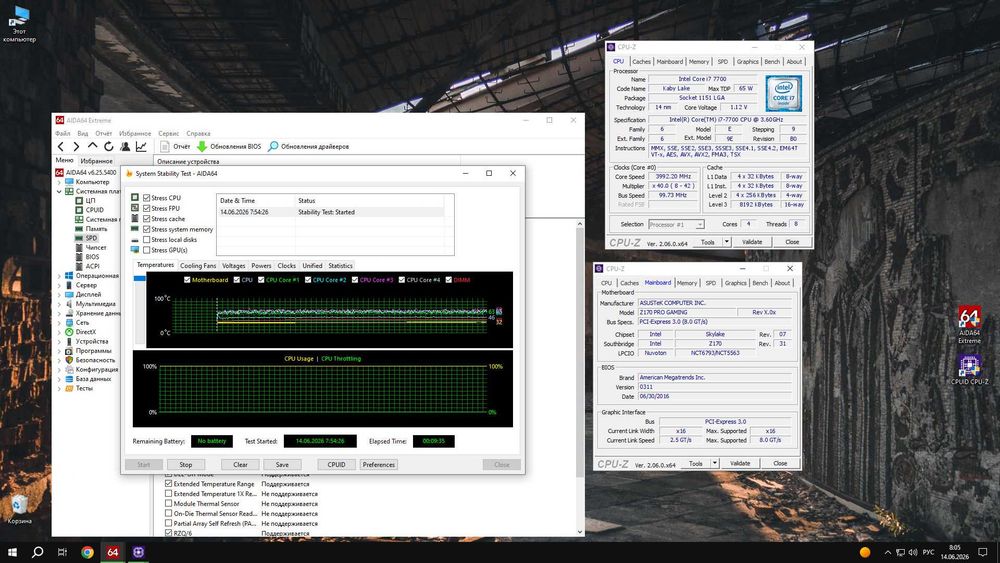
Task: Open Файл menu in AIDA64
Action: (62, 133)
